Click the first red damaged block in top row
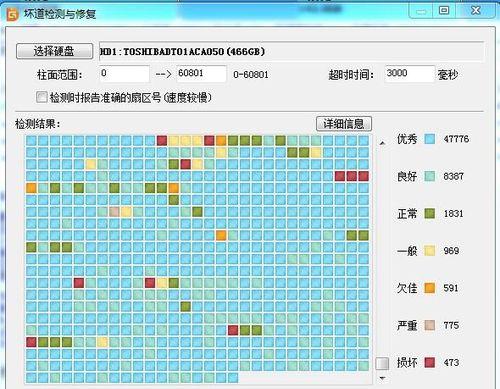Screen dimensions: 500x389 pyautogui.click(x=162, y=140)
